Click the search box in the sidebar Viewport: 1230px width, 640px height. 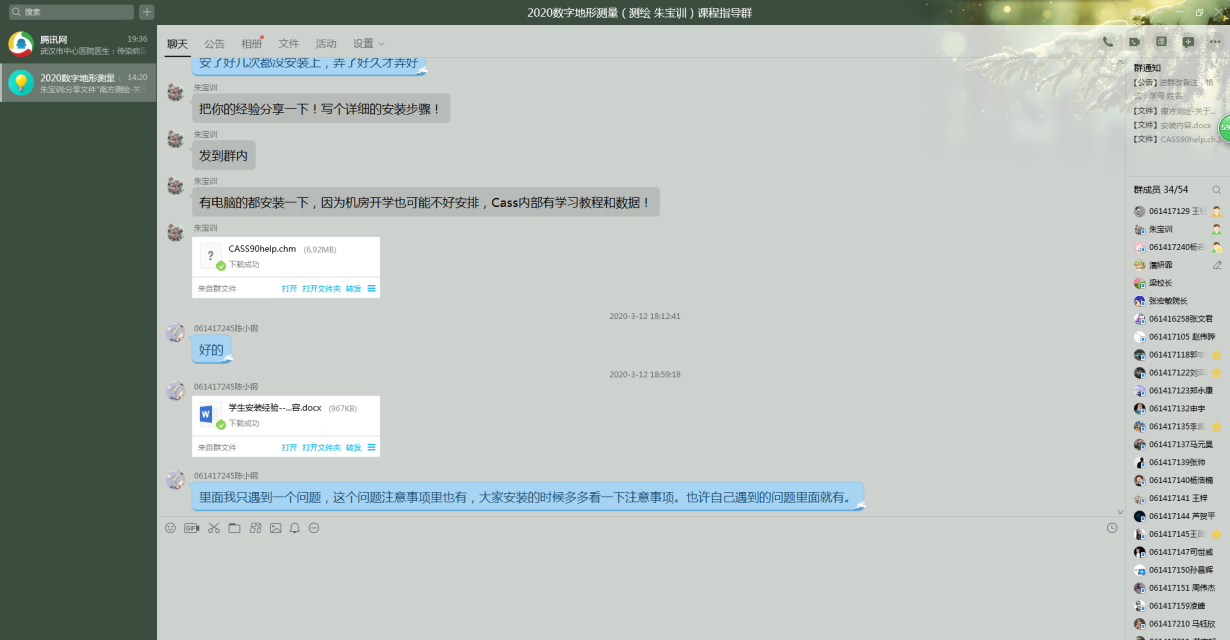click(70, 12)
